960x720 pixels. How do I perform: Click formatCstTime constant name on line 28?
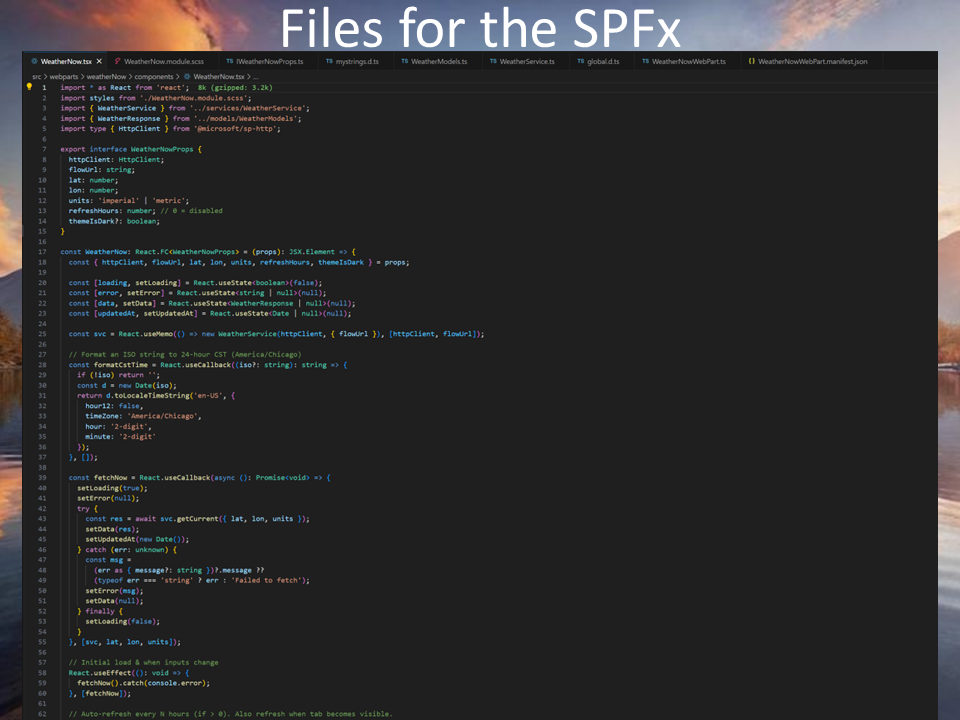121,365
